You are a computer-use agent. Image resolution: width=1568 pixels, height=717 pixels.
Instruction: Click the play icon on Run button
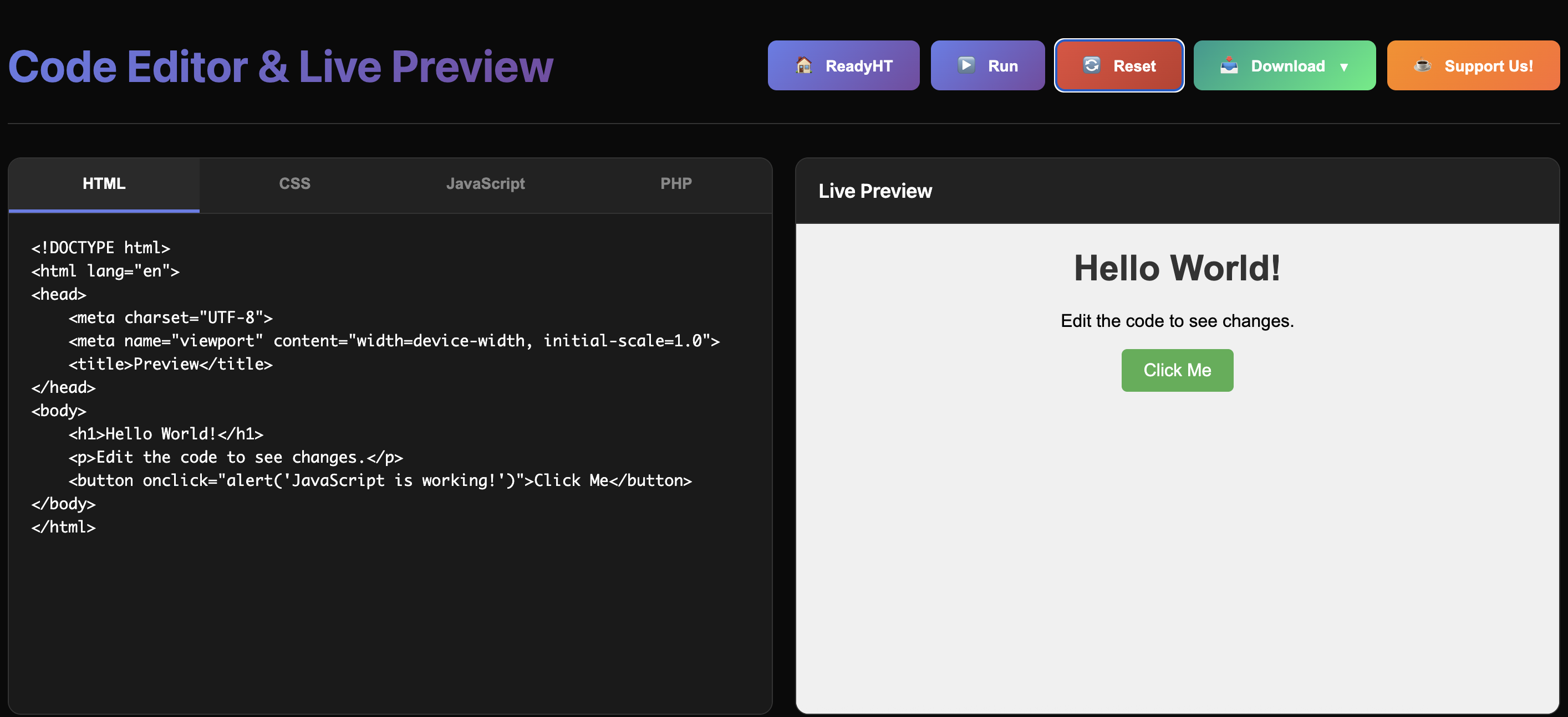click(966, 65)
